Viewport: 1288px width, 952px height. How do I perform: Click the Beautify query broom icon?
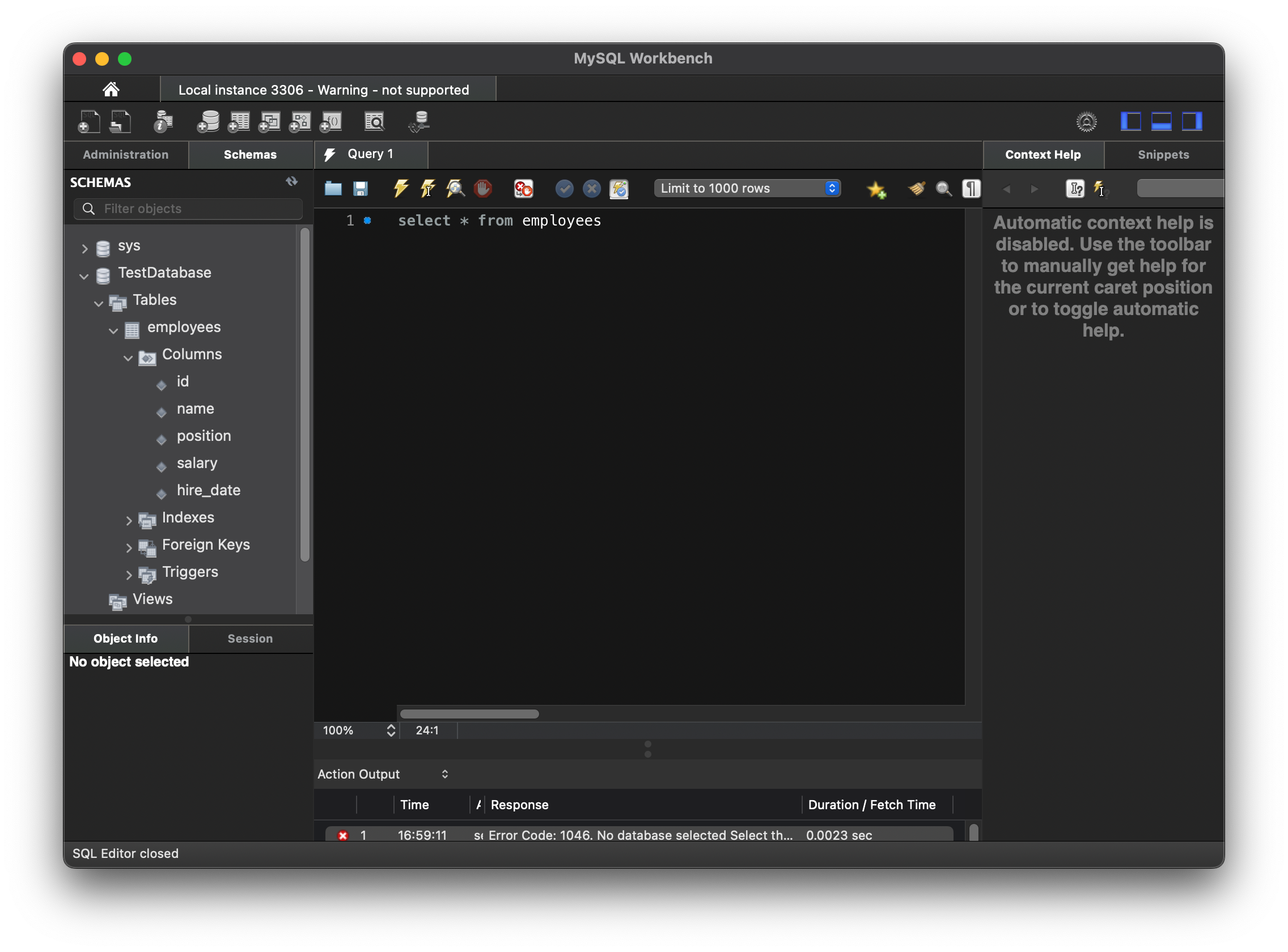pos(916,189)
